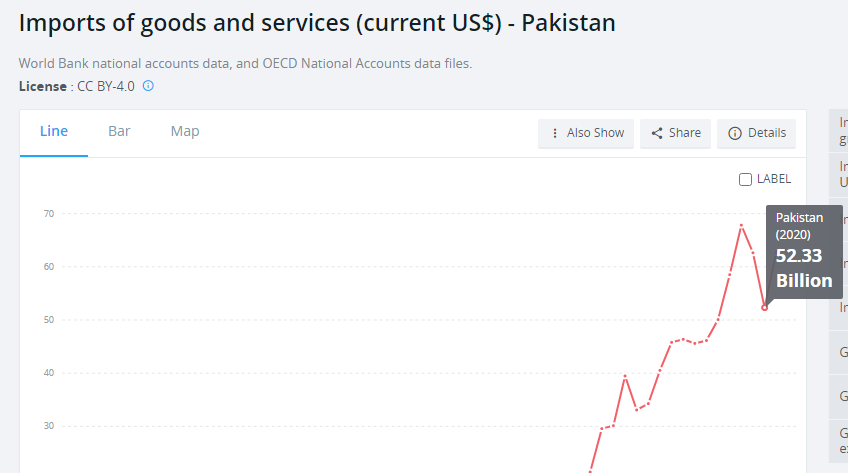This screenshot has height=473, width=848.
Task: Click the 70 y-axis label
Action: [x=49, y=214]
